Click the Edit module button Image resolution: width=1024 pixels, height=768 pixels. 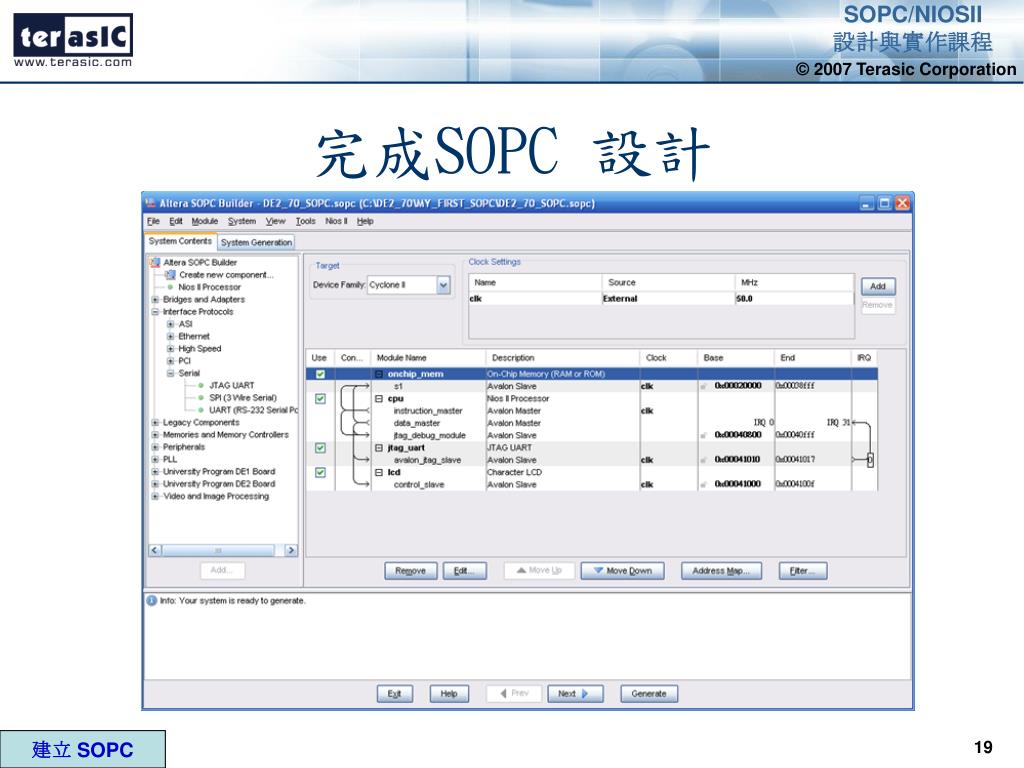(x=465, y=571)
